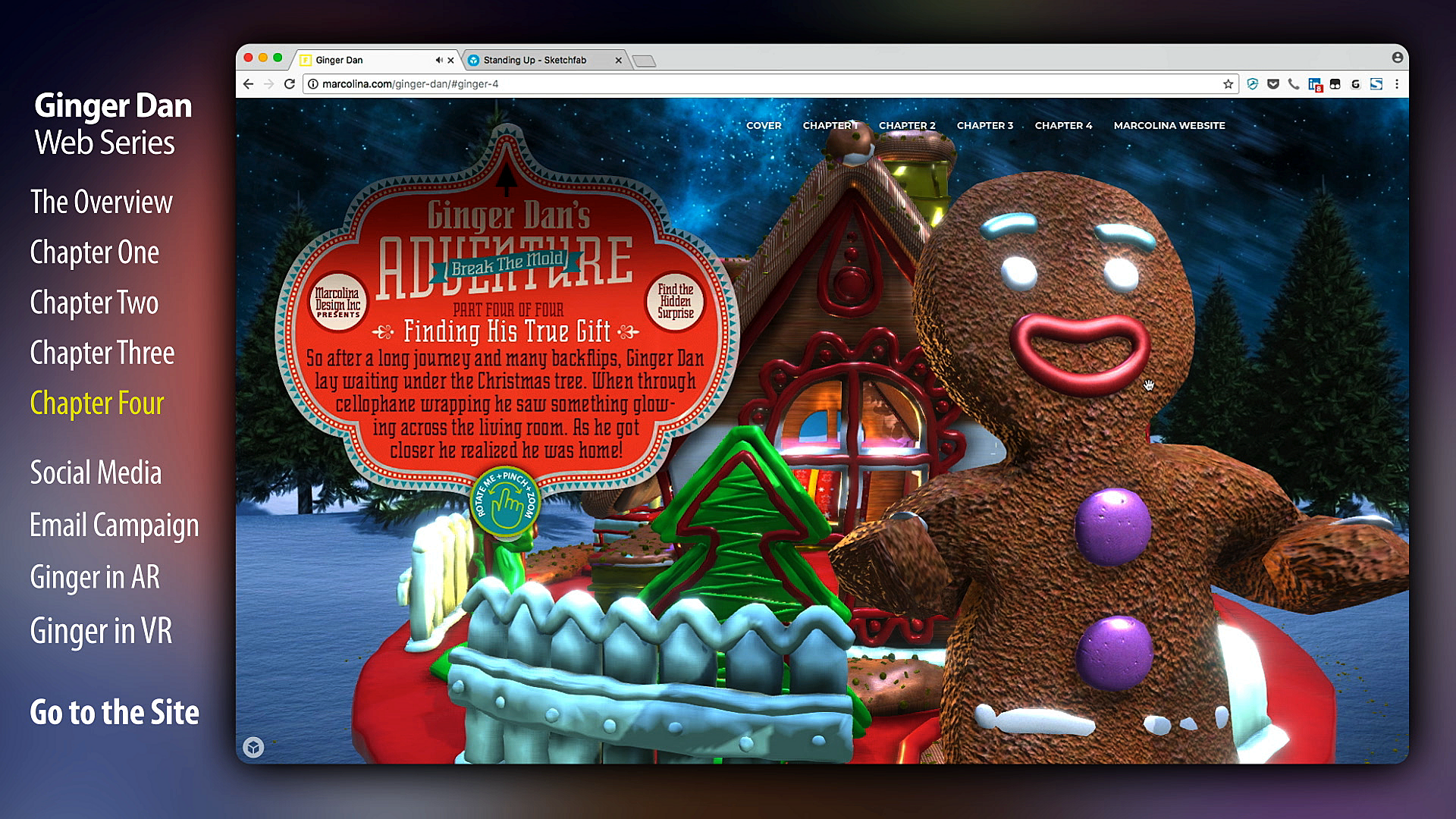Open the Pocket extension icon
The width and height of the screenshot is (1456, 819).
[x=1273, y=84]
